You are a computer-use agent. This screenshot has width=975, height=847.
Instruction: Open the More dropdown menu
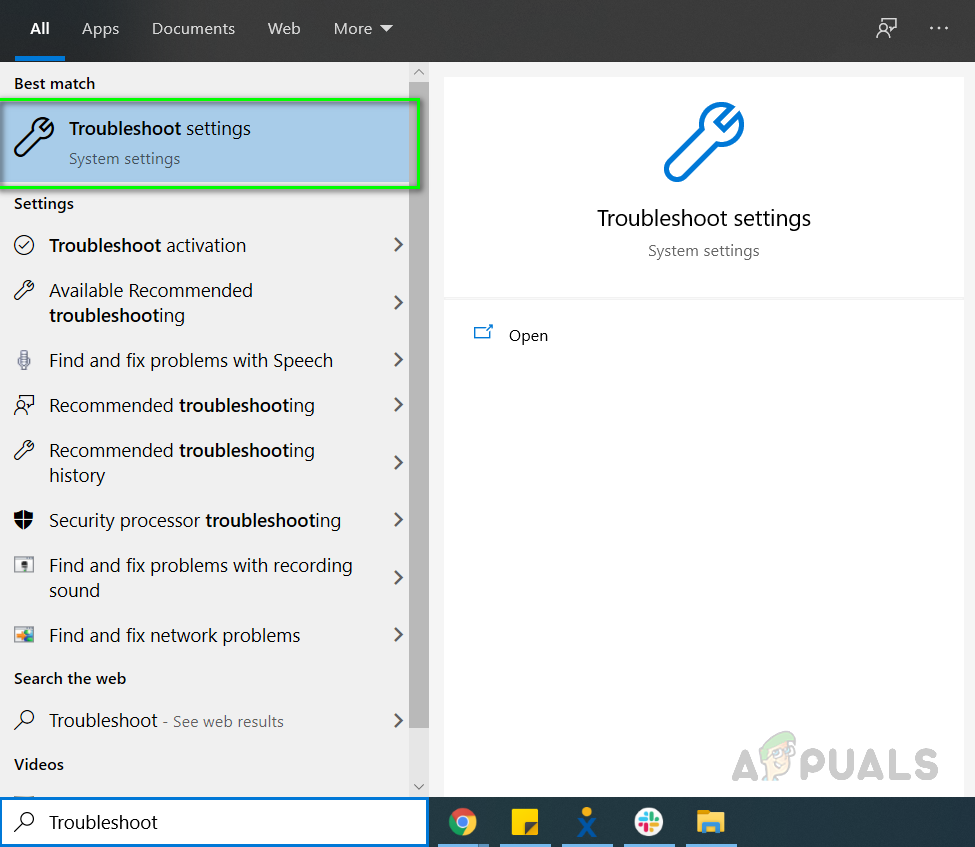pyautogui.click(x=363, y=29)
